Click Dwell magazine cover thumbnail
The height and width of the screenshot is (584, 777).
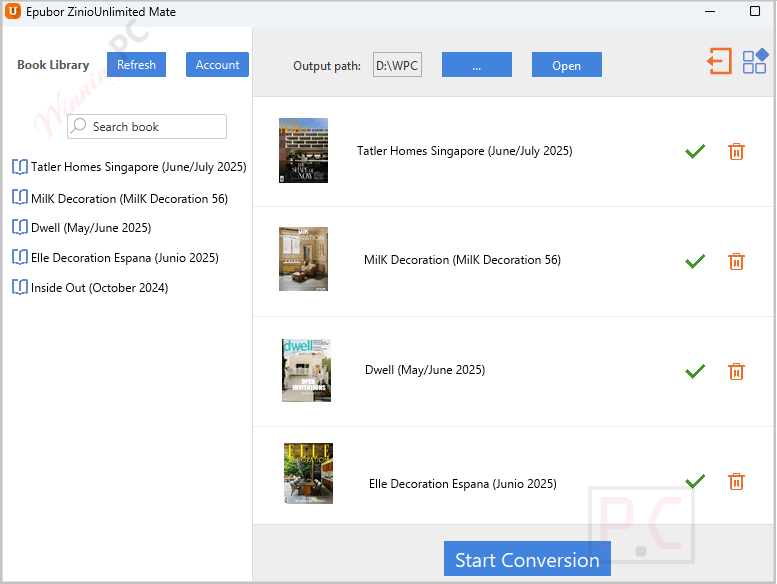tap(306, 370)
